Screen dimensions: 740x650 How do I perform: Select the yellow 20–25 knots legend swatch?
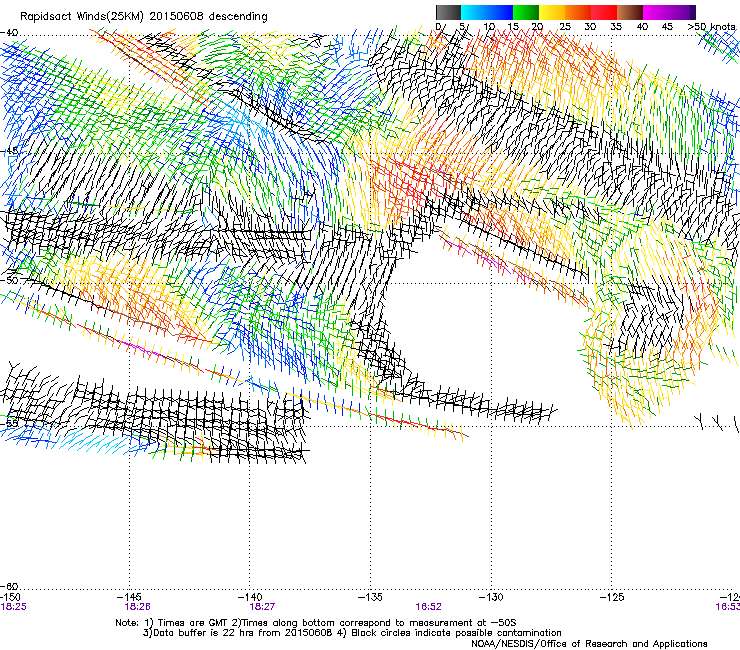click(x=552, y=12)
